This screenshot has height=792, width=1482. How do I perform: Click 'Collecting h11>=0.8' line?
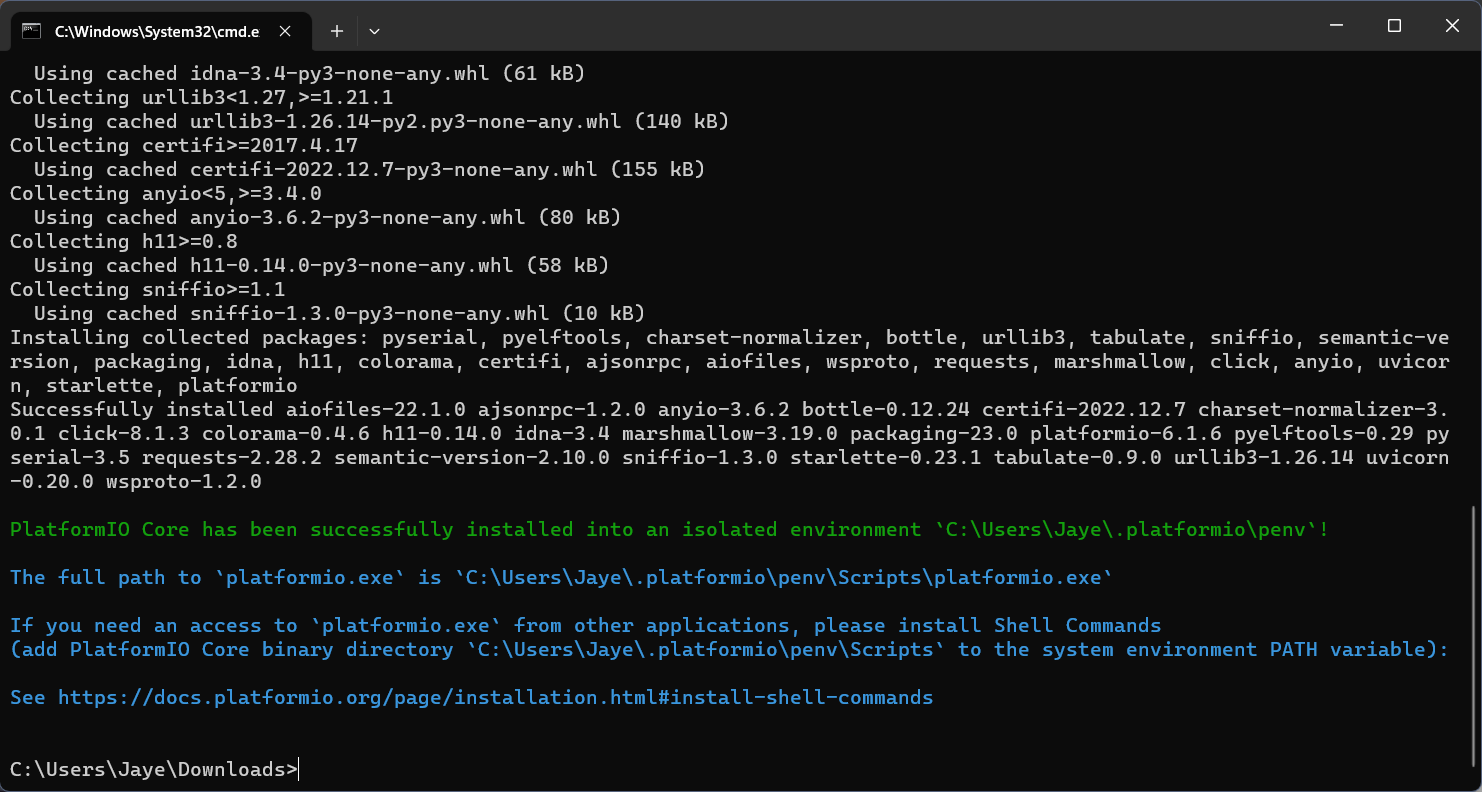[x=123, y=241]
